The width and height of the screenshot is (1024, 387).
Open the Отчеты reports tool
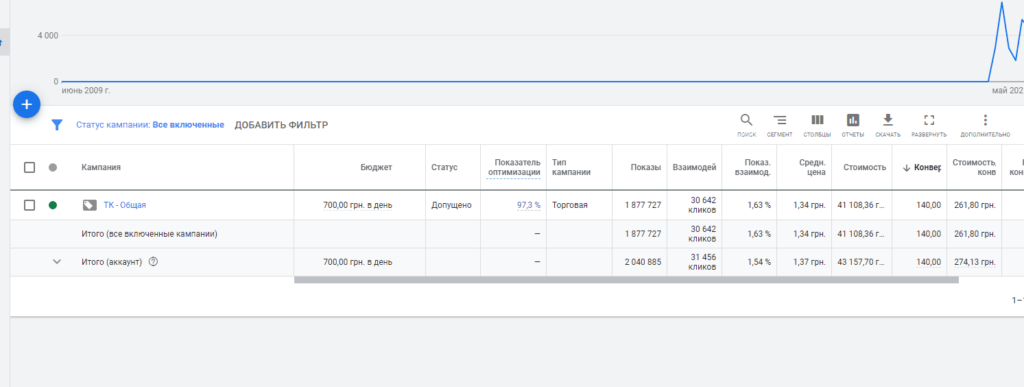point(853,125)
